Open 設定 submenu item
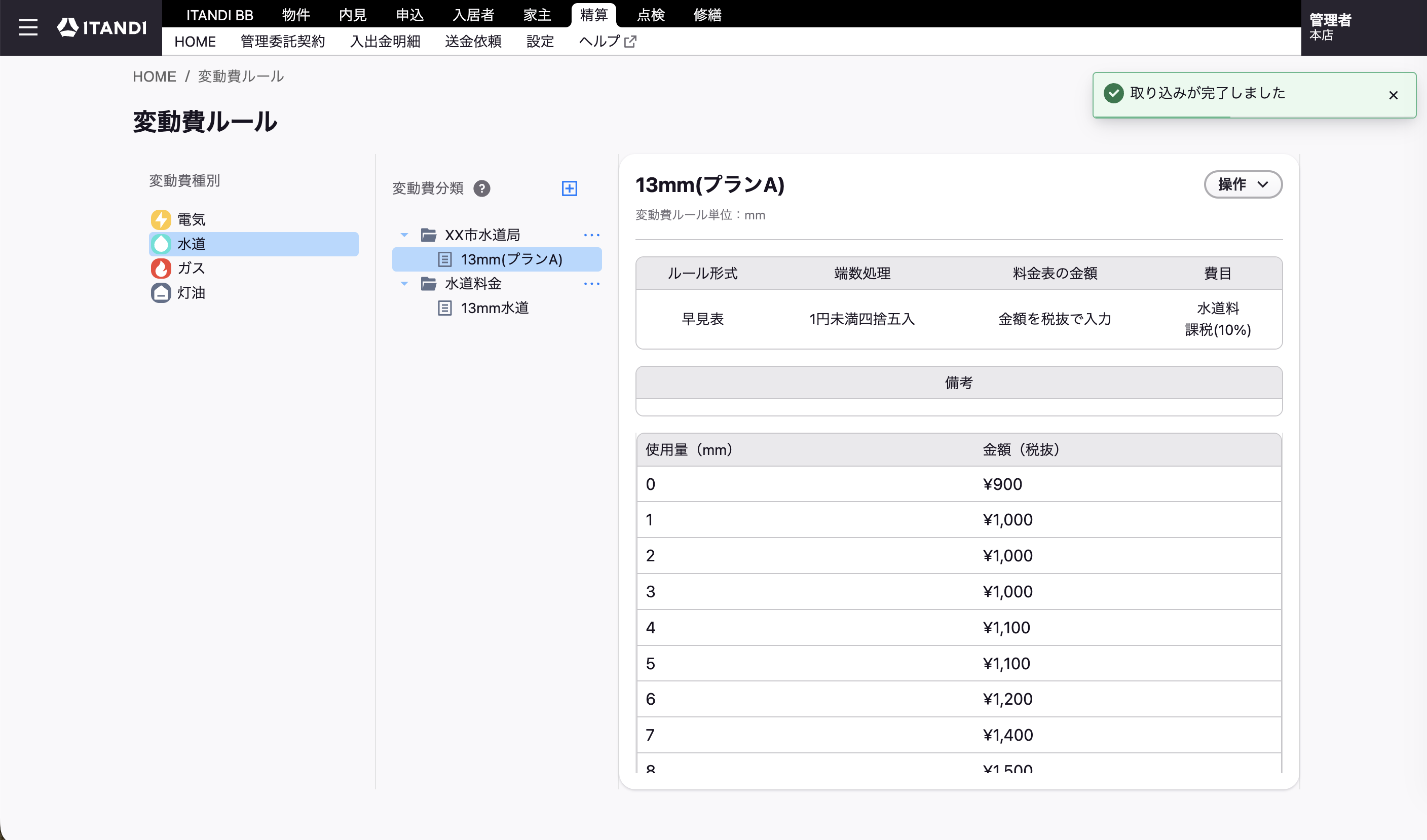Viewport: 1427px width, 840px height. click(x=540, y=42)
